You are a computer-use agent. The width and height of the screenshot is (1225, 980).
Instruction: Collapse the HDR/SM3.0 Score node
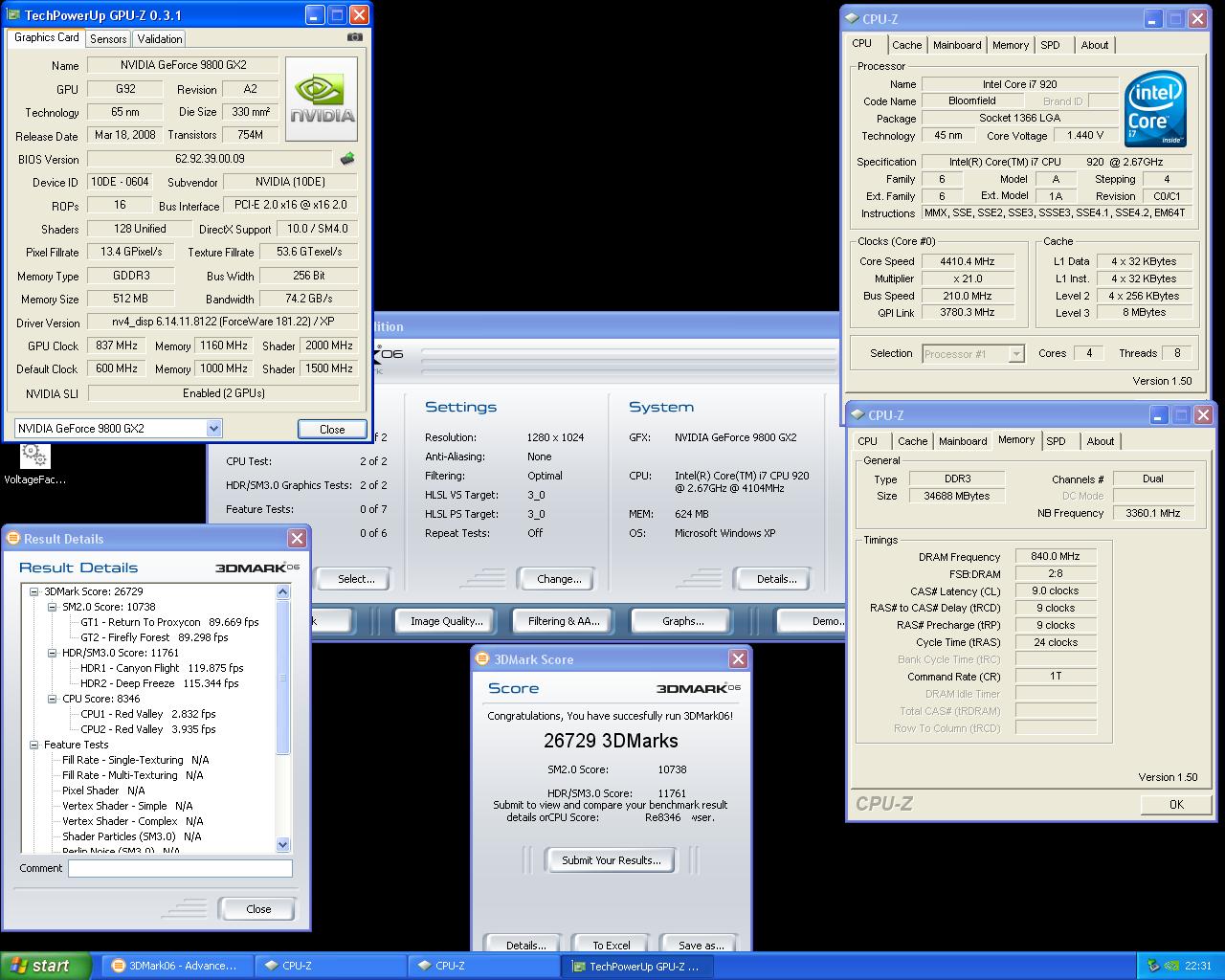click(54, 653)
